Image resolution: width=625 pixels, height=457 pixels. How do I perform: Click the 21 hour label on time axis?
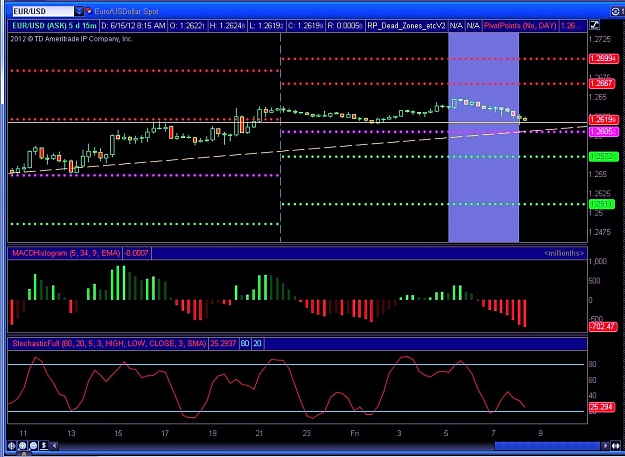pyautogui.click(x=259, y=433)
